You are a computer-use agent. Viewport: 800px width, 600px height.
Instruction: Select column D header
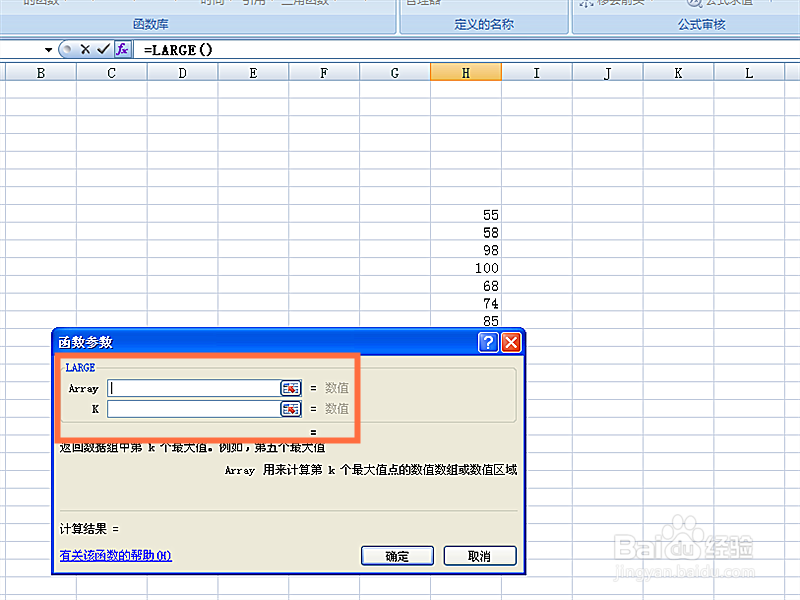point(182,73)
